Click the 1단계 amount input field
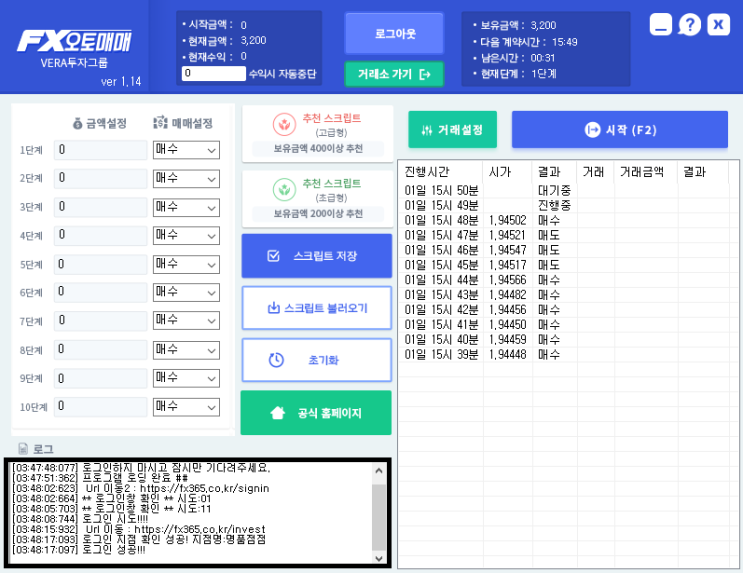The height and width of the screenshot is (573, 743). point(100,150)
